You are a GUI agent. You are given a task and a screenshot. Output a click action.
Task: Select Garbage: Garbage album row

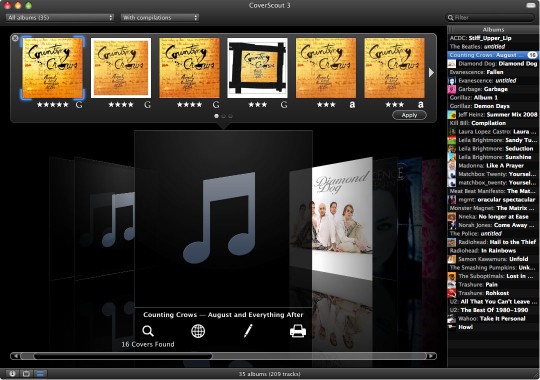(x=493, y=89)
